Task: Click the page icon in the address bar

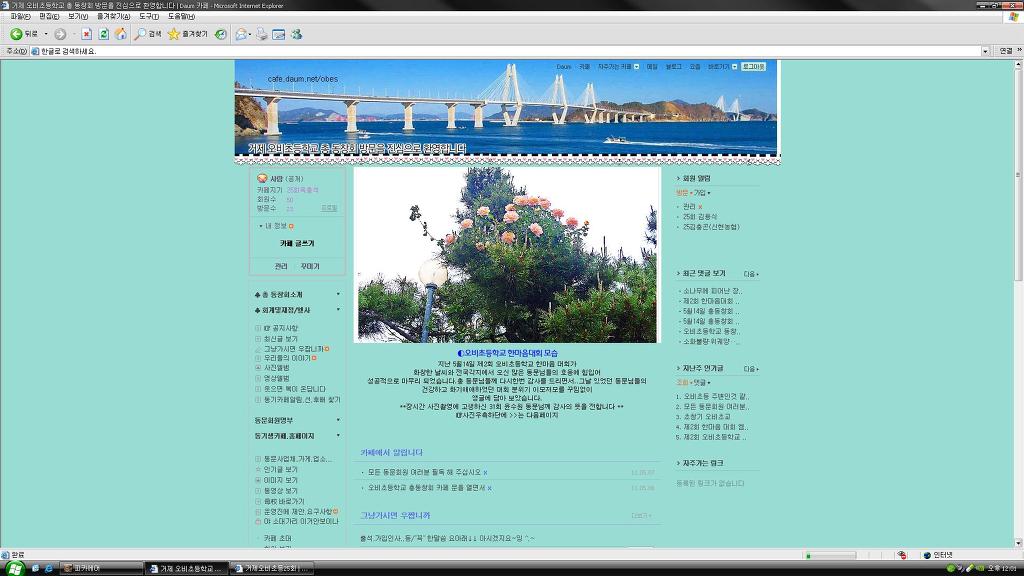Action: (x=35, y=51)
